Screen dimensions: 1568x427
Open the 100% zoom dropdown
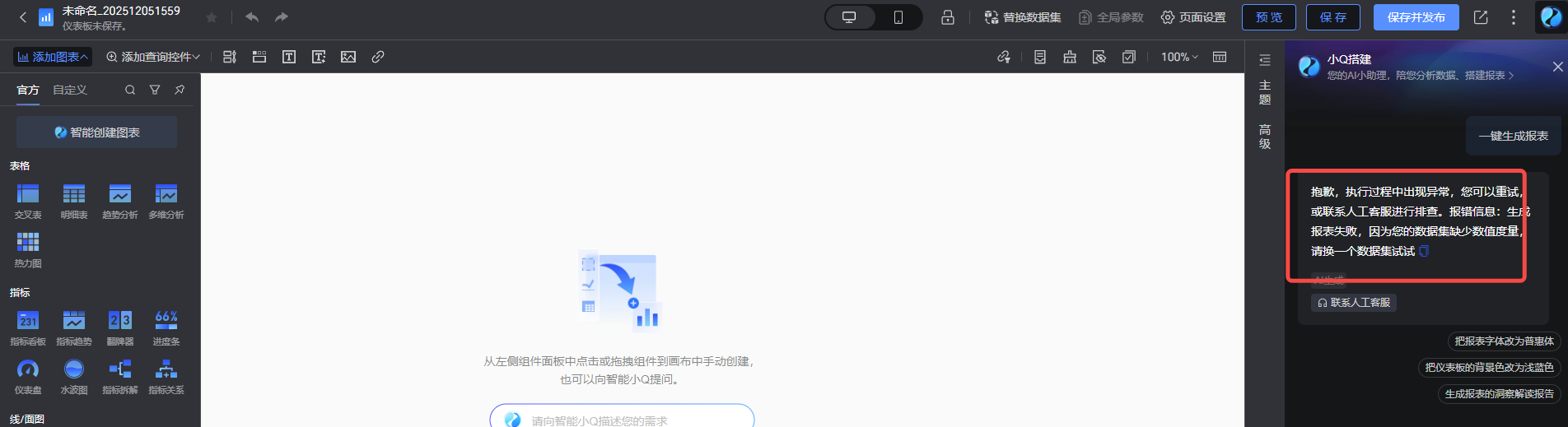pyautogui.click(x=1179, y=57)
